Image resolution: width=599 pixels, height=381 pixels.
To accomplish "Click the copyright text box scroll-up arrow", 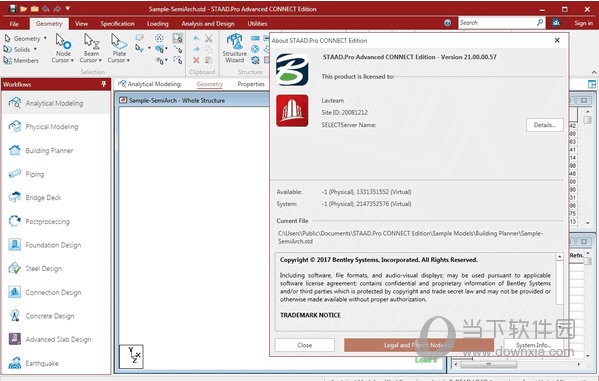I will pyautogui.click(x=560, y=257).
